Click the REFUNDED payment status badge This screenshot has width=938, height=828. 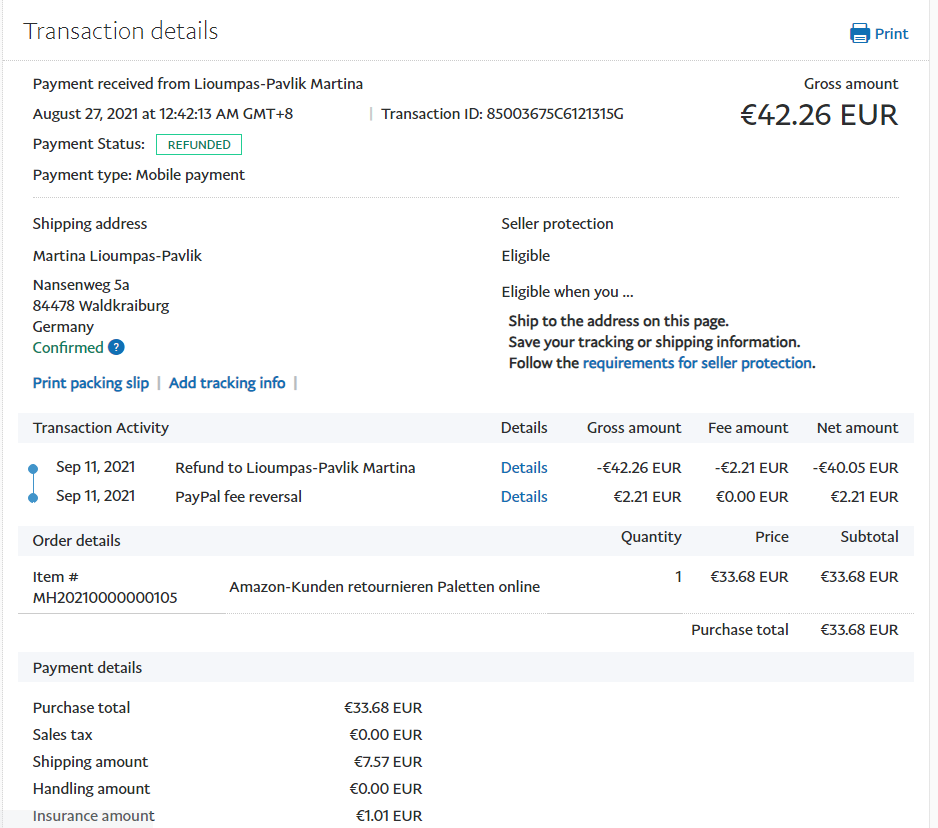point(199,145)
